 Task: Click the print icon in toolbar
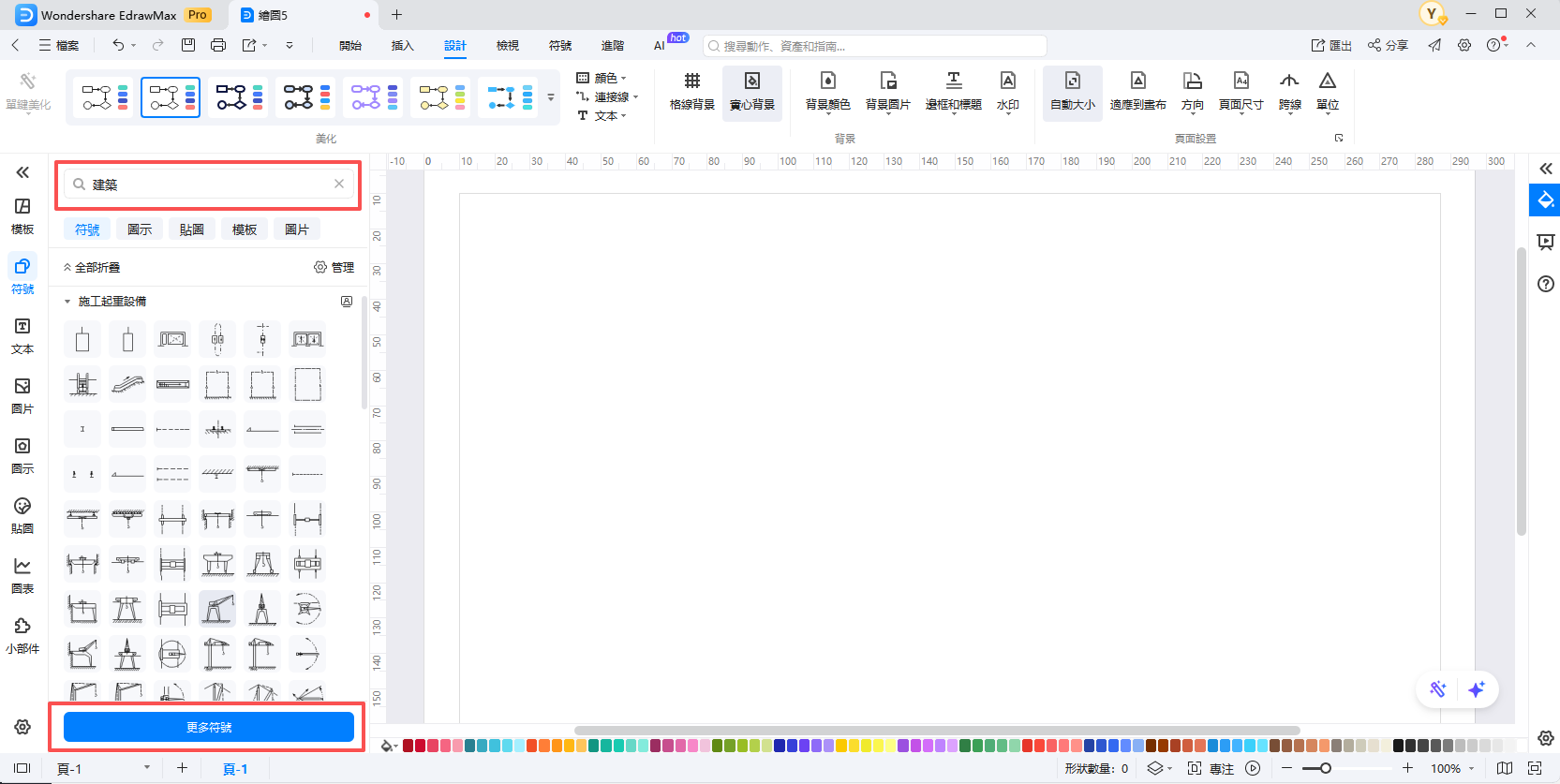click(218, 45)
